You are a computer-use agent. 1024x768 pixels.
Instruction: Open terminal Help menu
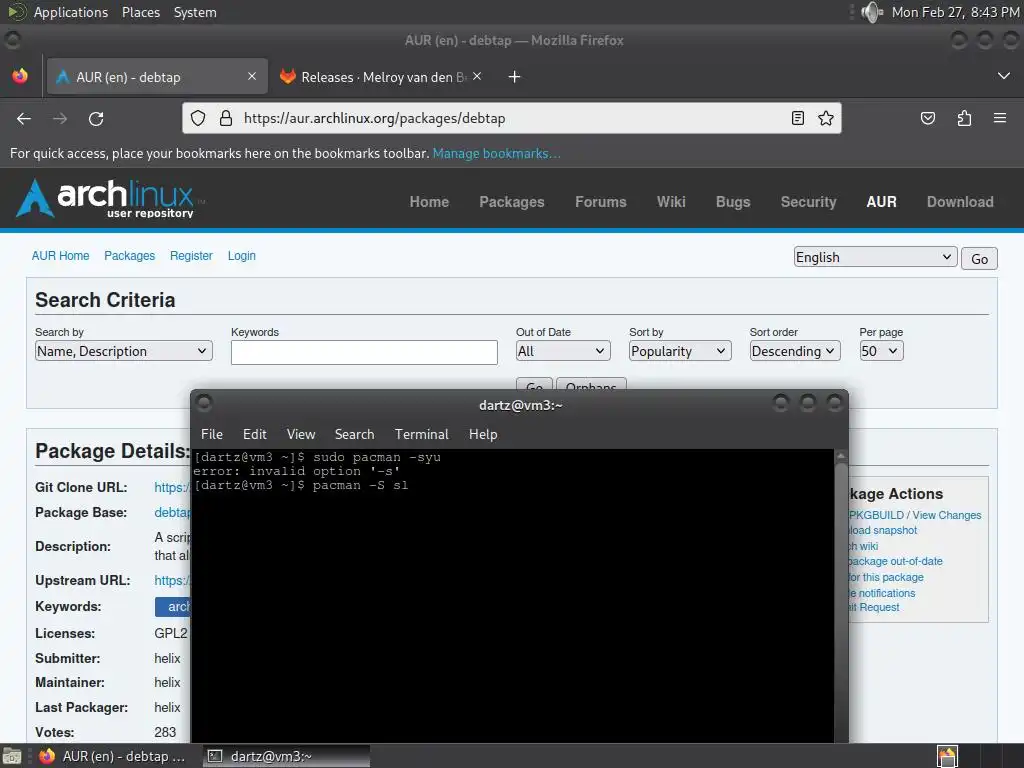483,434
